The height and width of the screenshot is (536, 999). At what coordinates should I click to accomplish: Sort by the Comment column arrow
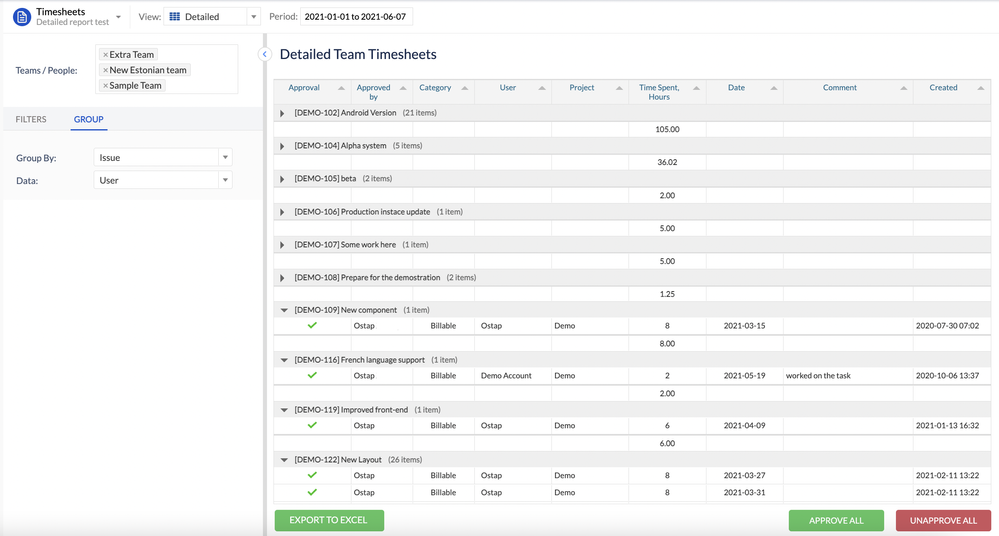click(903, 88)
